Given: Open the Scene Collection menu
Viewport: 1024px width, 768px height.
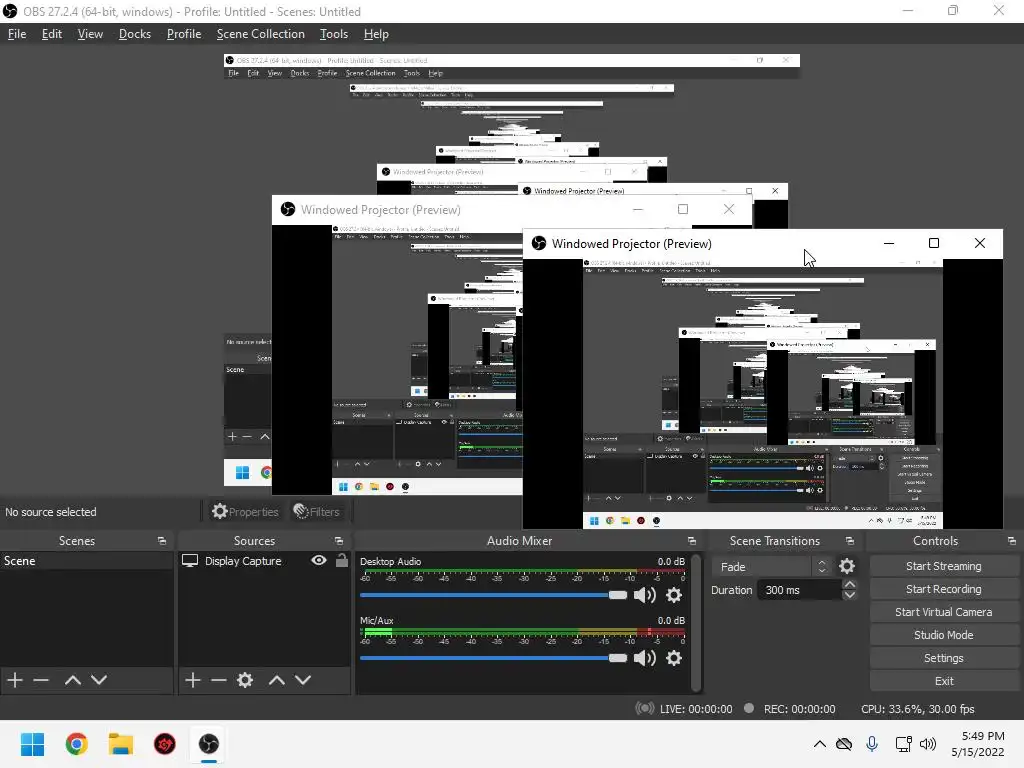Looking at the screenshot, I should point(261,34).
